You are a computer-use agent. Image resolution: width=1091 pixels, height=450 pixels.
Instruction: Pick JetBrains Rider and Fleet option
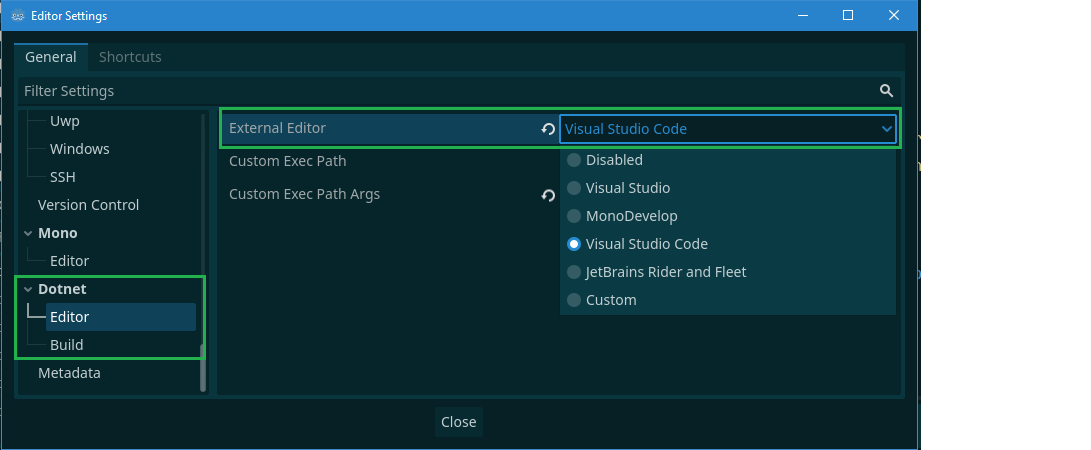point(574,272)
